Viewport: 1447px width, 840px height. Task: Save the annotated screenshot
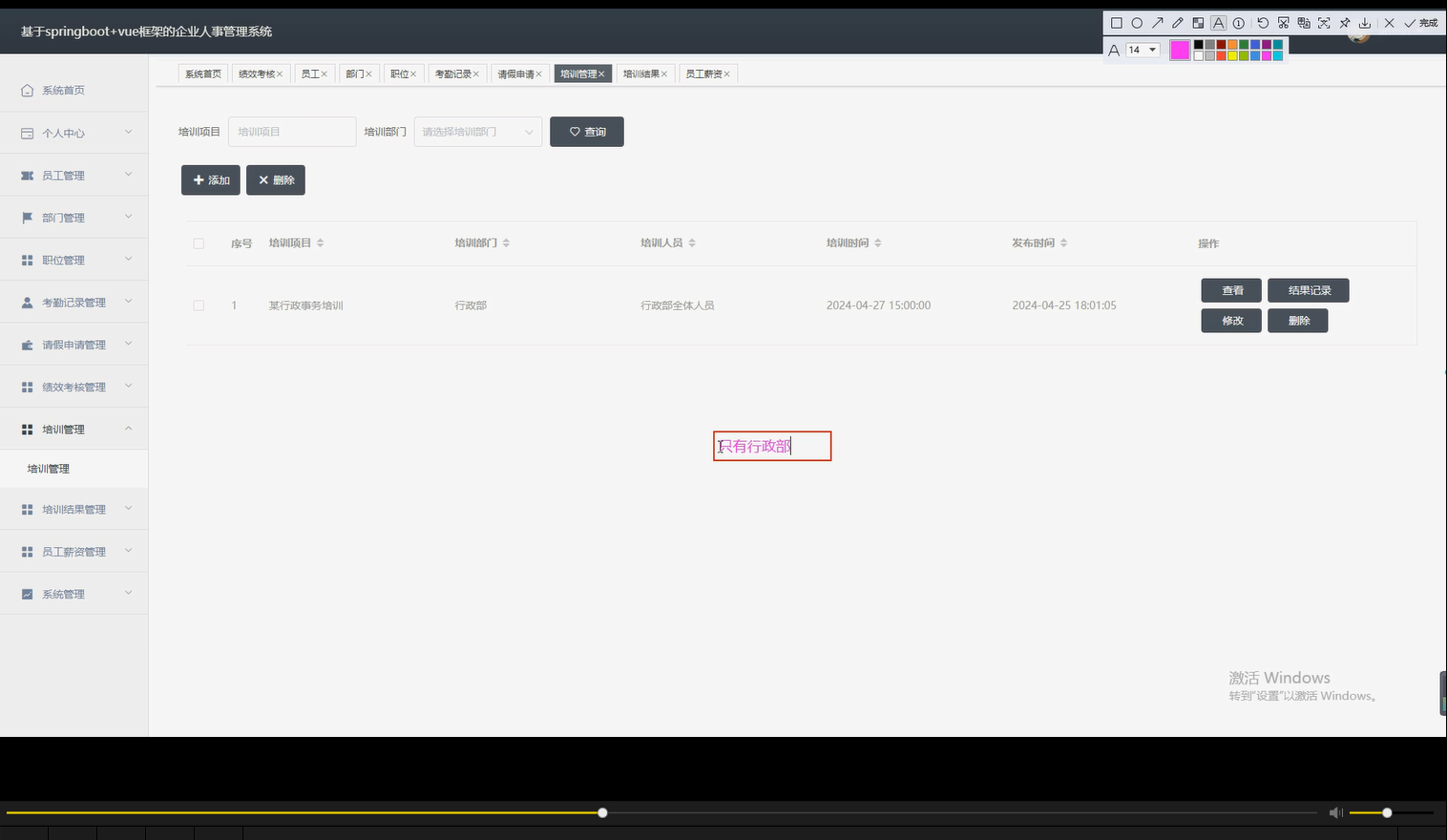coord(1366,23)
